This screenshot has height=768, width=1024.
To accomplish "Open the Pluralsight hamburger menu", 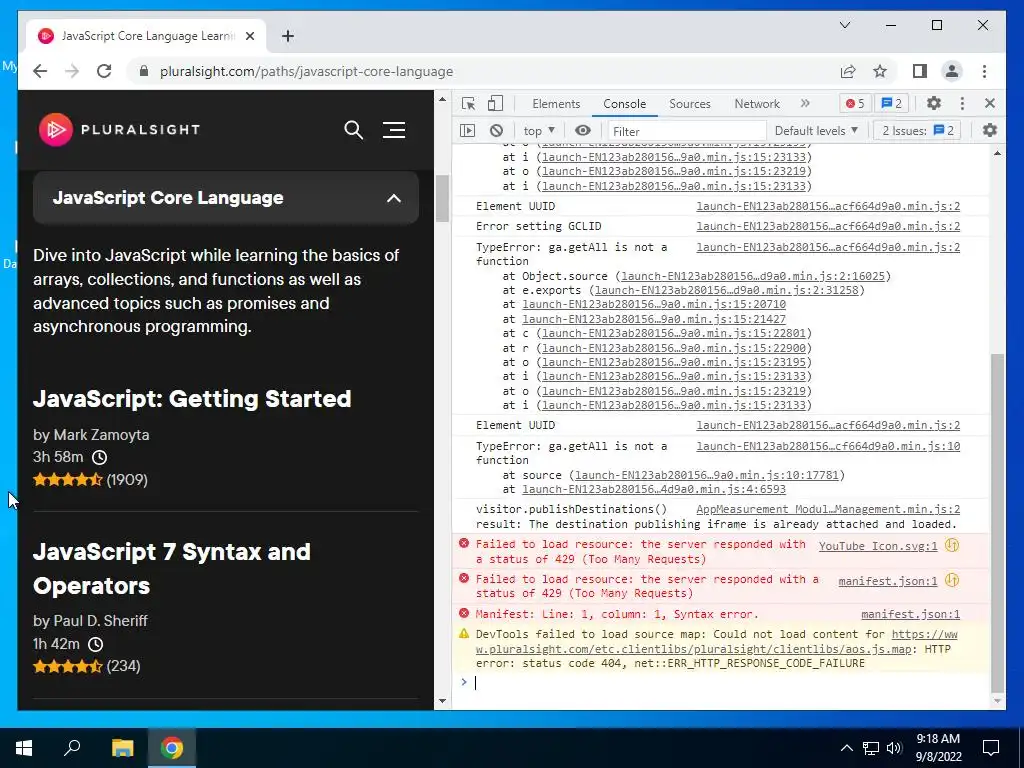I will click(x=394, y=130).
